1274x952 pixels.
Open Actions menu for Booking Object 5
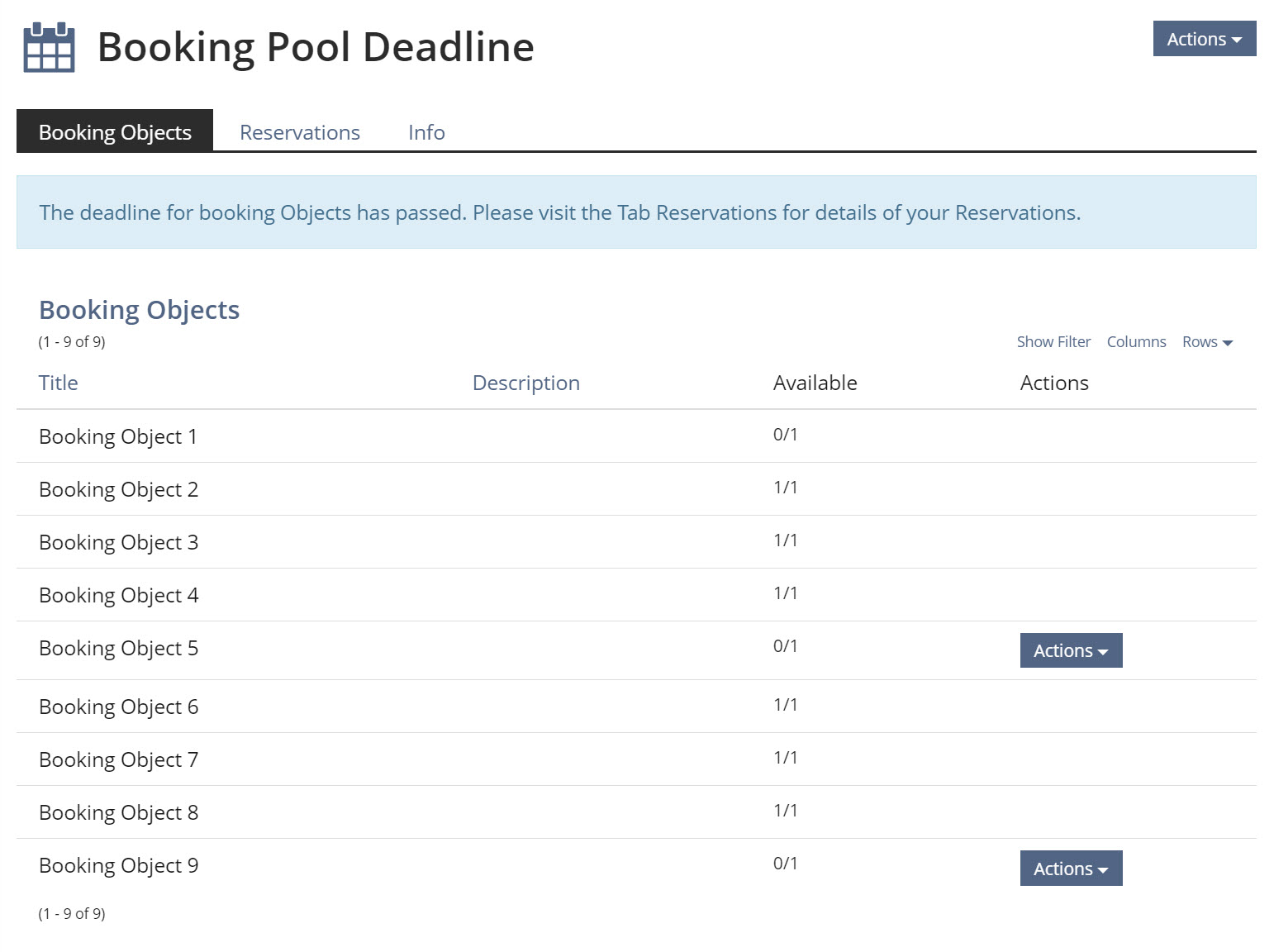pyautogui.click(x=1070, y=651)
